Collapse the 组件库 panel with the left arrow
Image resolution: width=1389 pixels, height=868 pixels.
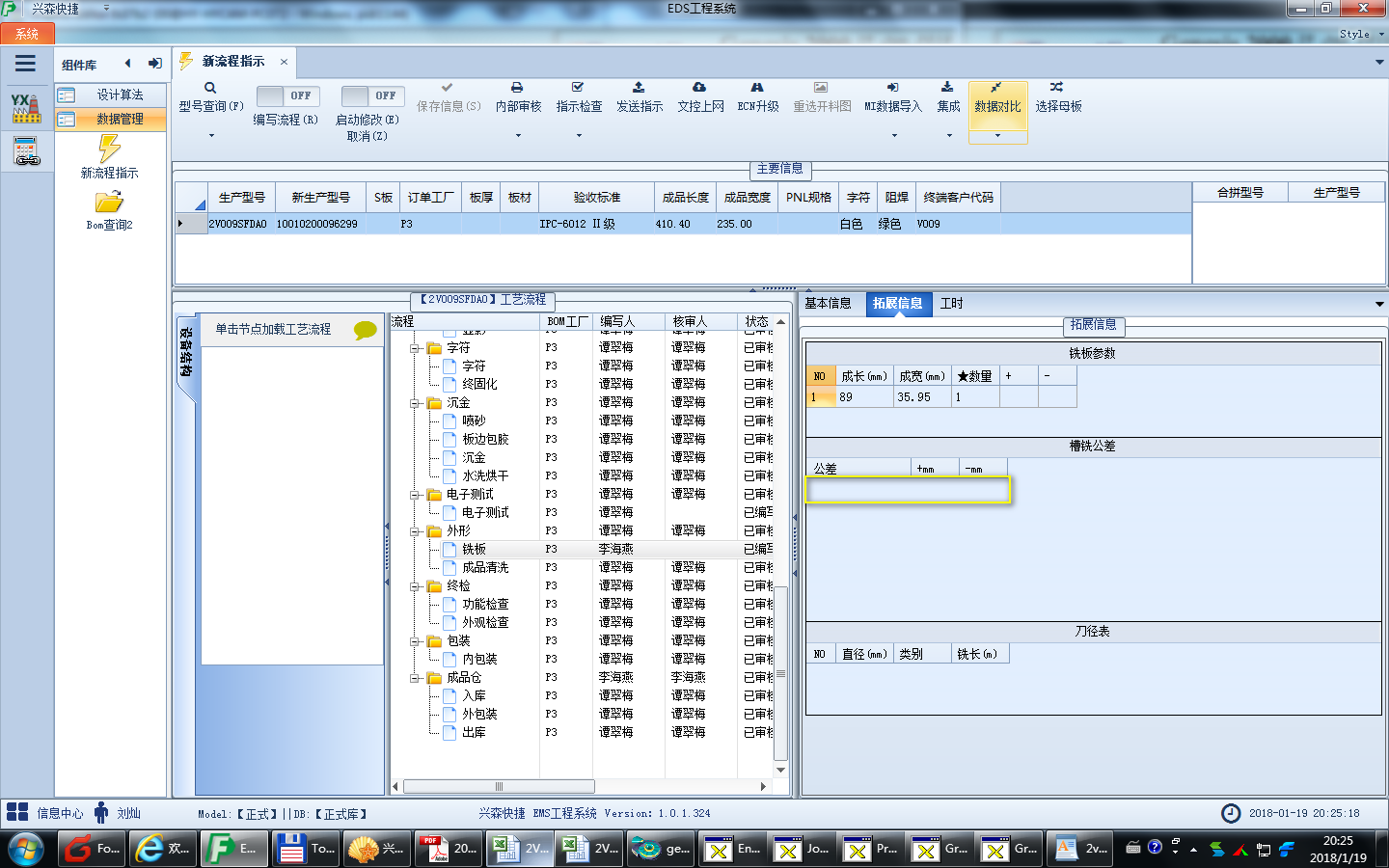127,64
